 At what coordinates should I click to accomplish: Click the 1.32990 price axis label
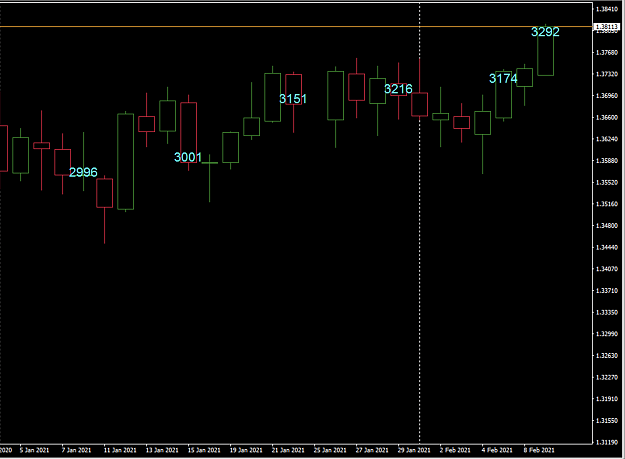pyautogui.click(x=607, y=334)
